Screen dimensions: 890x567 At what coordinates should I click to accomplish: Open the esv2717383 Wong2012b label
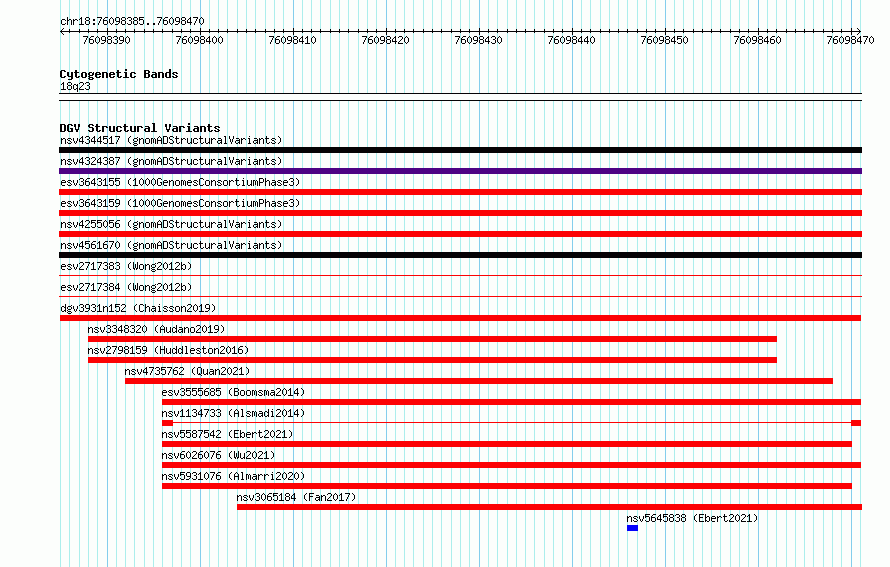click(x=126, y=266)
